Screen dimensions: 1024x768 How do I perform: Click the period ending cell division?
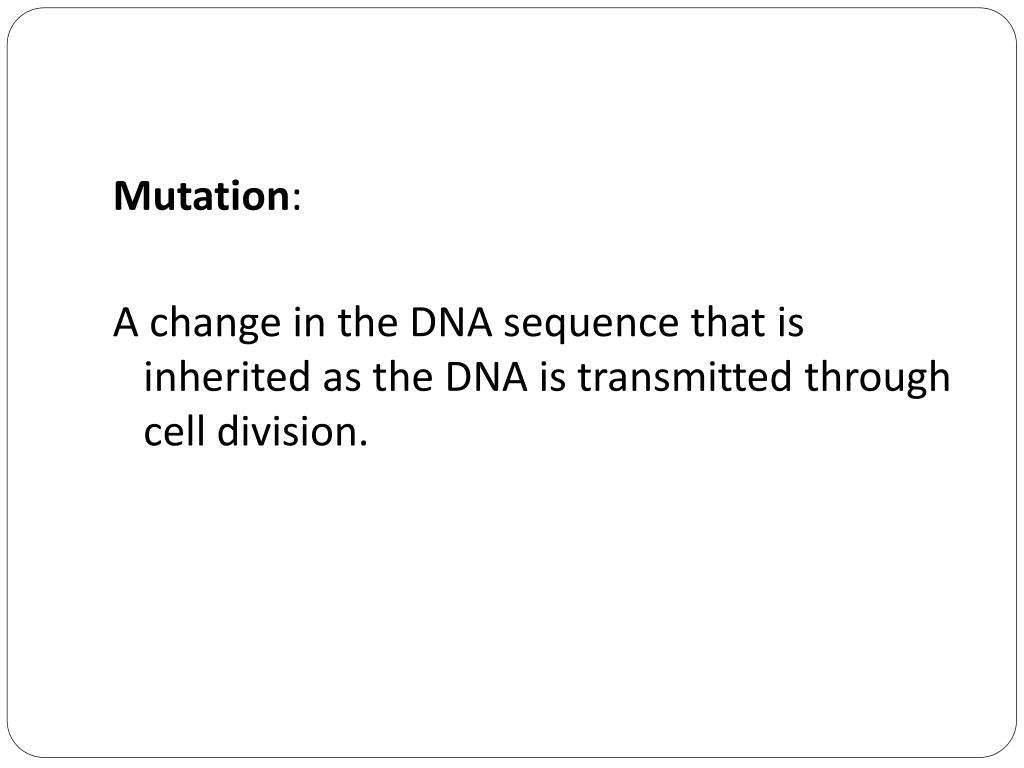[x=363, y=443]
